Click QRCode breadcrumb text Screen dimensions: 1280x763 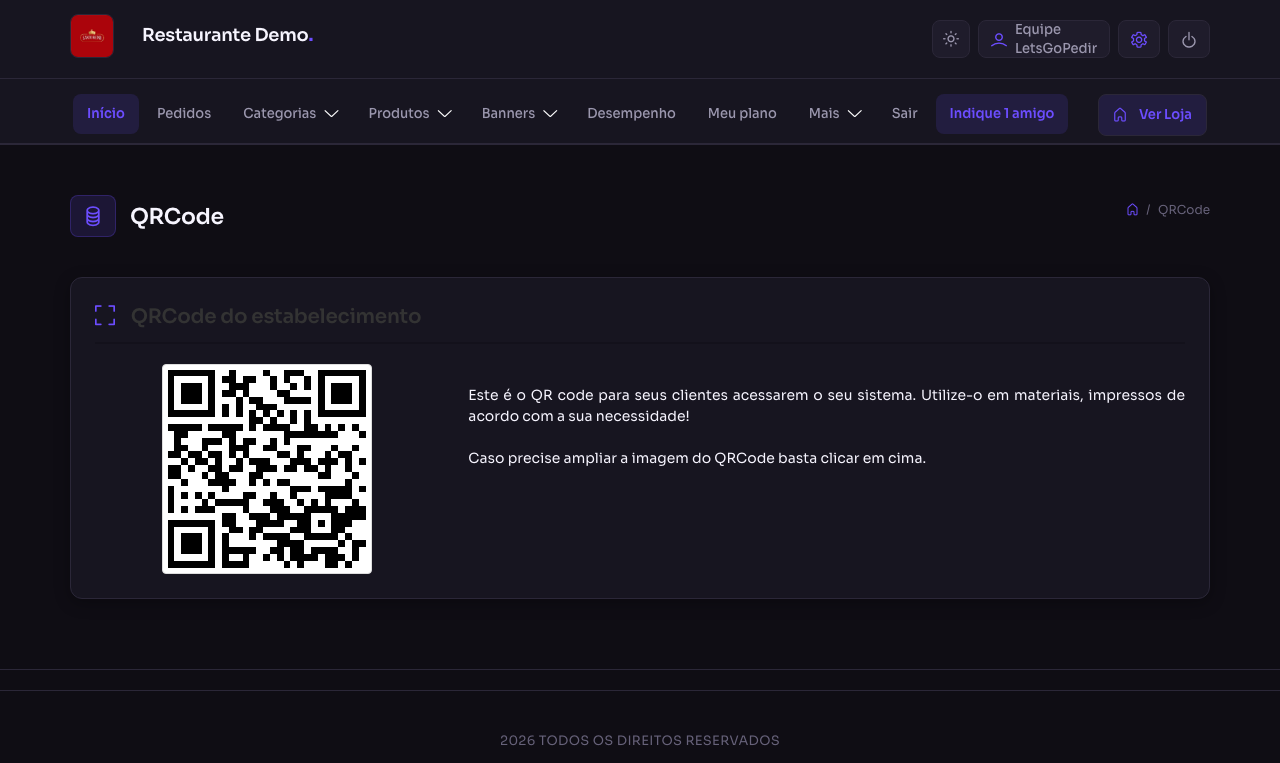pyautogui.click(x=1184, y=210)
